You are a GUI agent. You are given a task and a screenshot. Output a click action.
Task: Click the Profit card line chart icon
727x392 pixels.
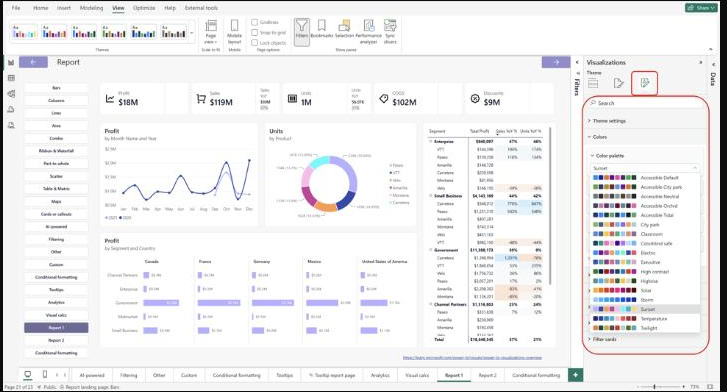110,98
